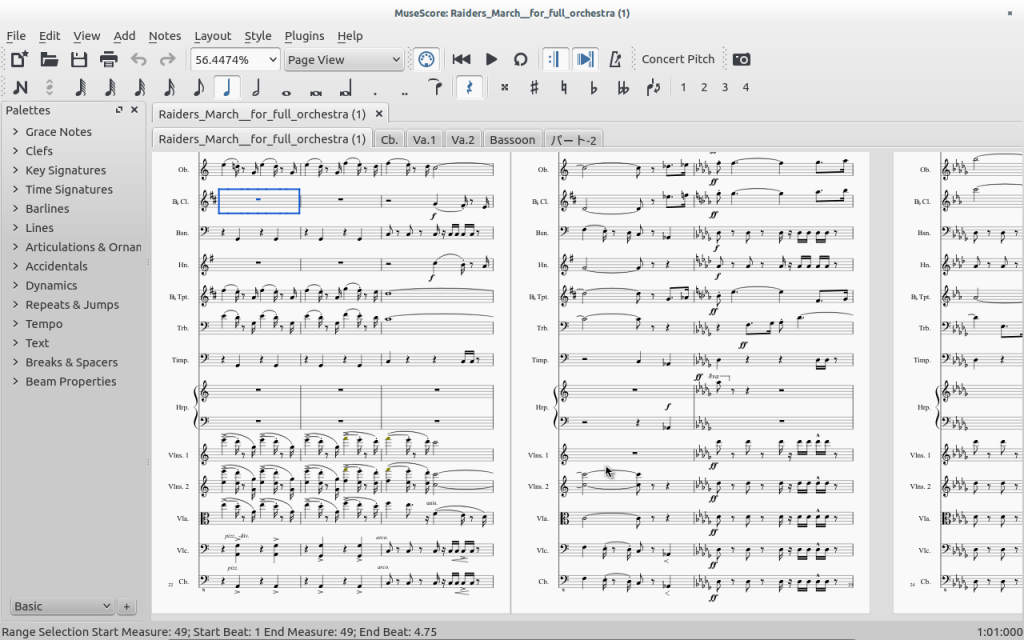The height and width of the screenshot is (640, 1024).
Task: Expand the Tempo palette
Action: click(x=15, y=324)
